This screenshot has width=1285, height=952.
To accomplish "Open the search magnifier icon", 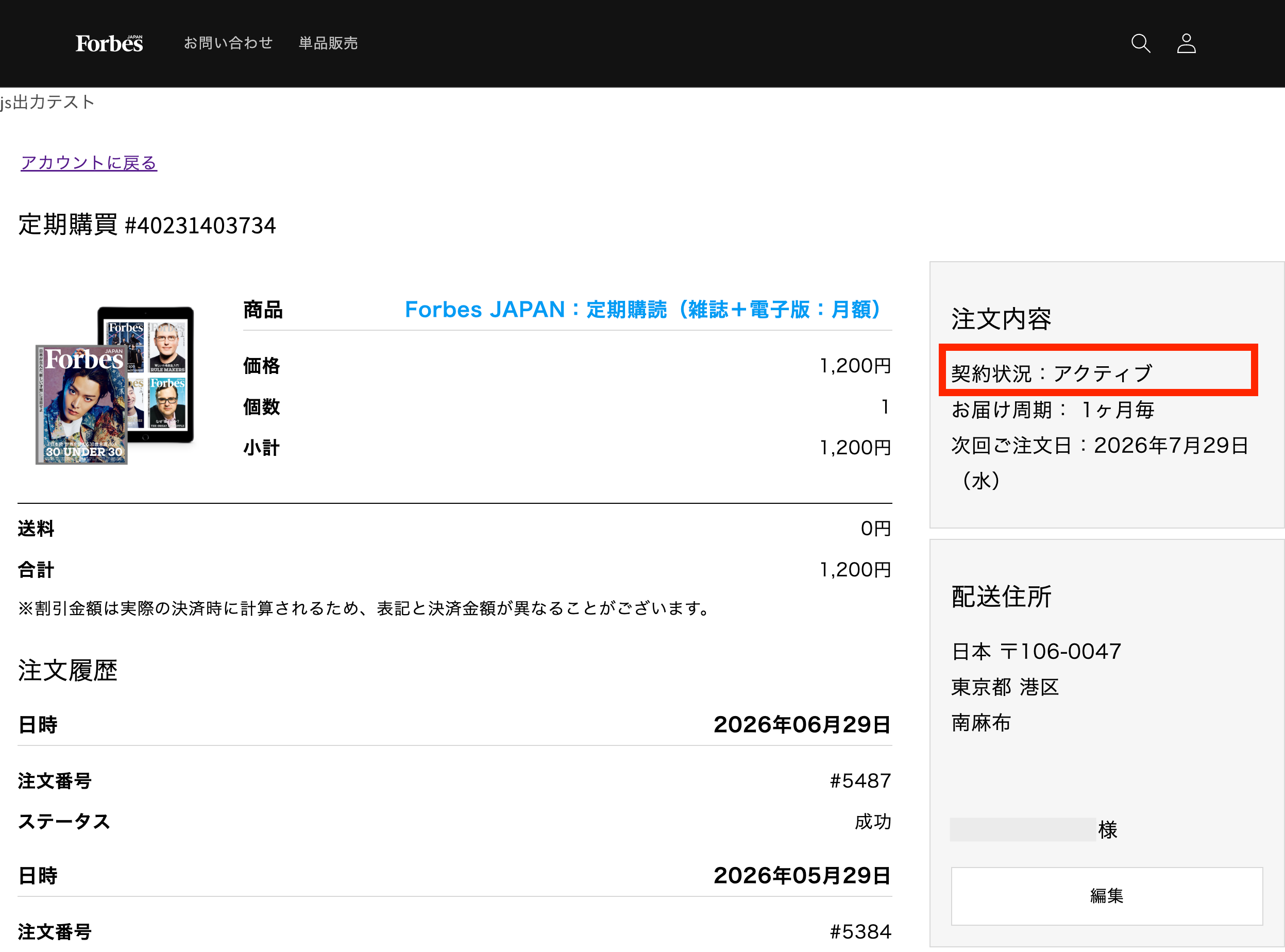I will coord(1140,43).
